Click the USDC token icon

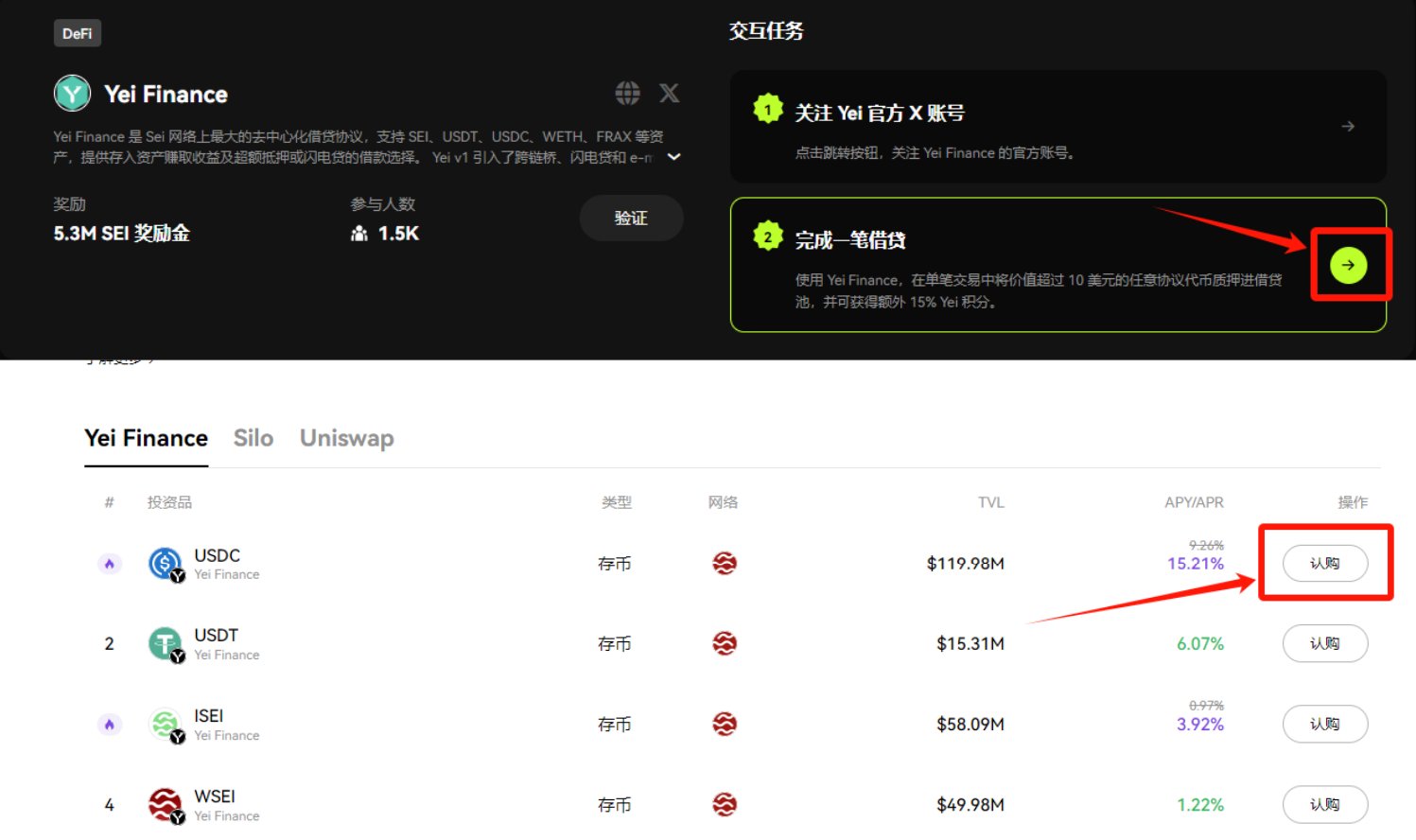click(x=166, y=564)
